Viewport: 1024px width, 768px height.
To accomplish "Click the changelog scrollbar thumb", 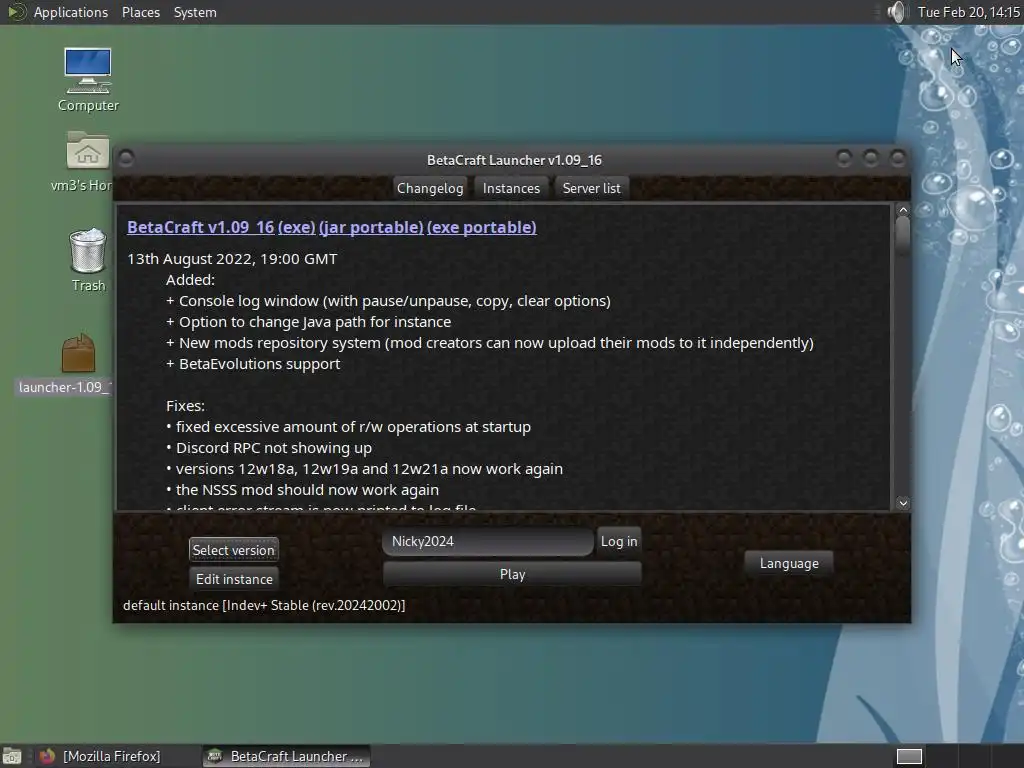I will [903, 235].
